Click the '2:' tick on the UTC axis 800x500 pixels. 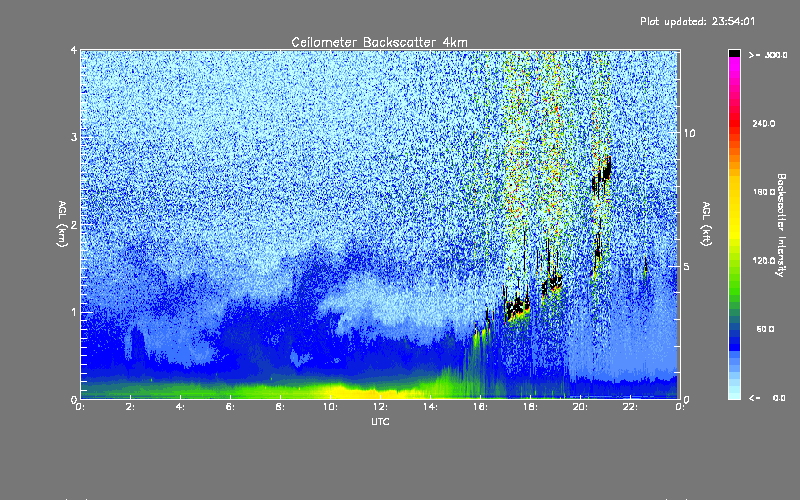130,407
